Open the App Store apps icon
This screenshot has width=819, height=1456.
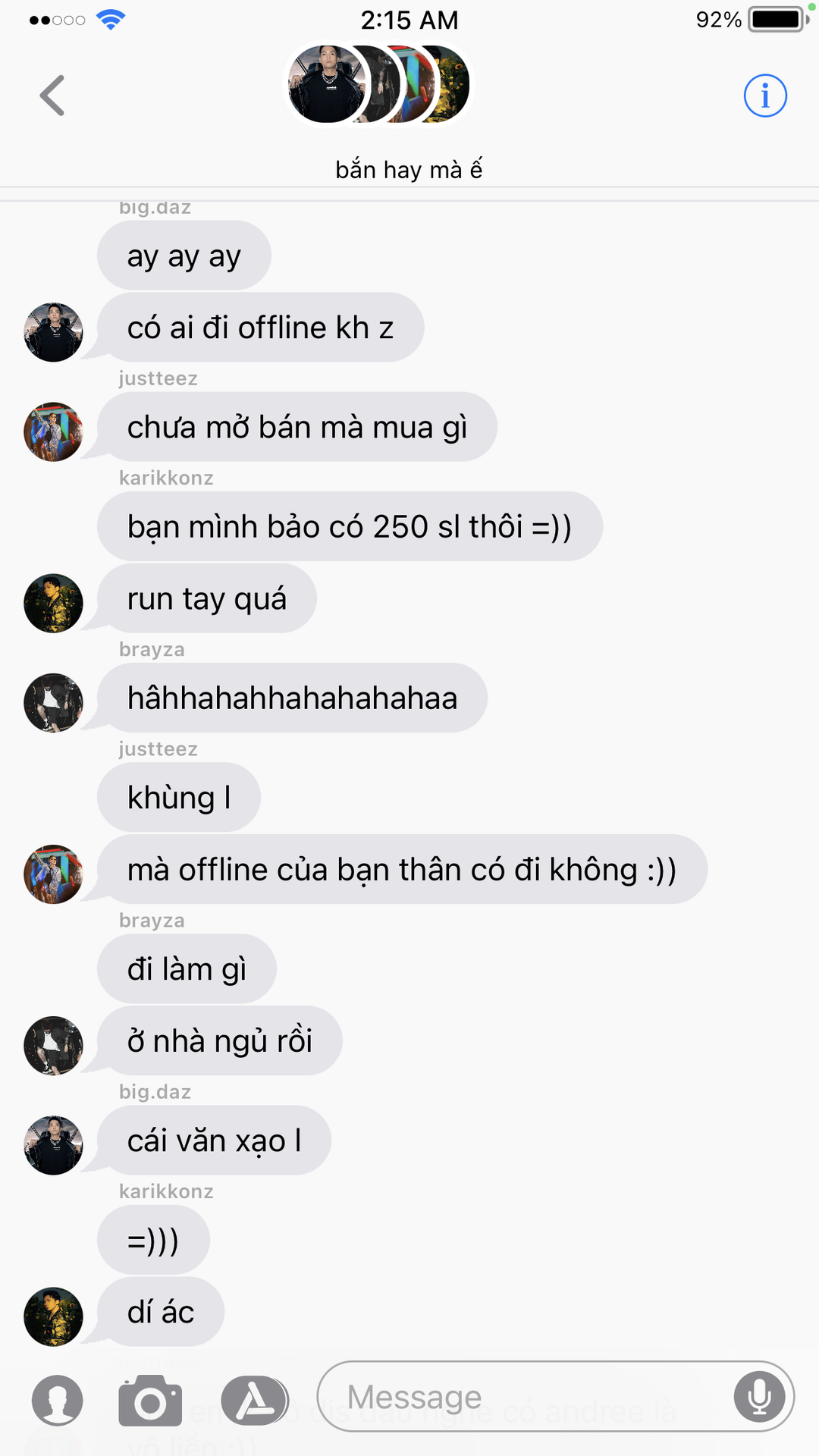tap(255, 1400)
